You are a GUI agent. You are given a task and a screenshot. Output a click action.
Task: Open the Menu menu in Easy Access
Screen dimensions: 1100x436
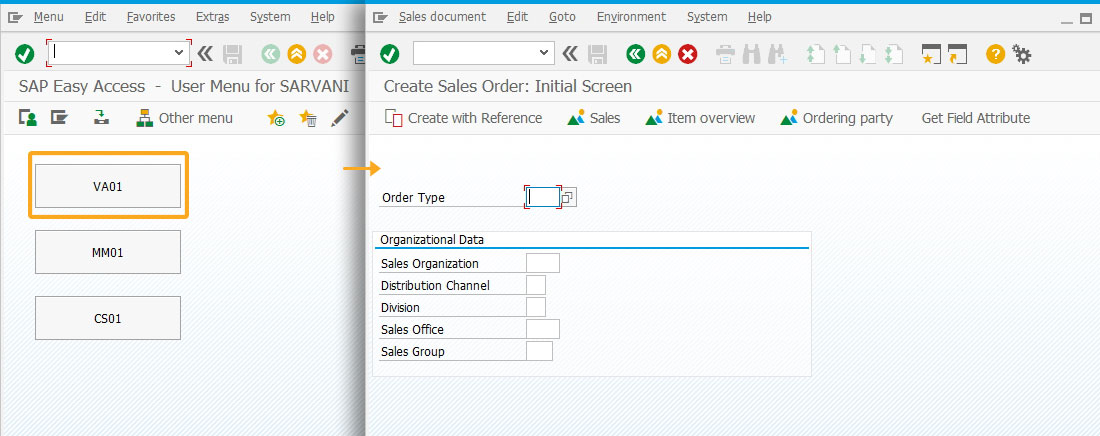coord(48,17)
